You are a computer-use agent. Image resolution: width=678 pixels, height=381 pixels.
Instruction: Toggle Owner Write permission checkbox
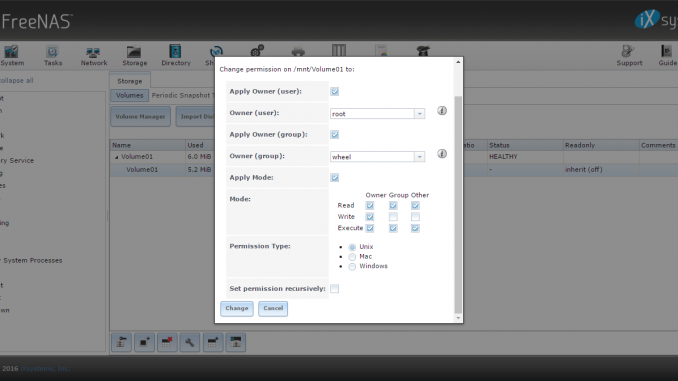click(370, 217)
